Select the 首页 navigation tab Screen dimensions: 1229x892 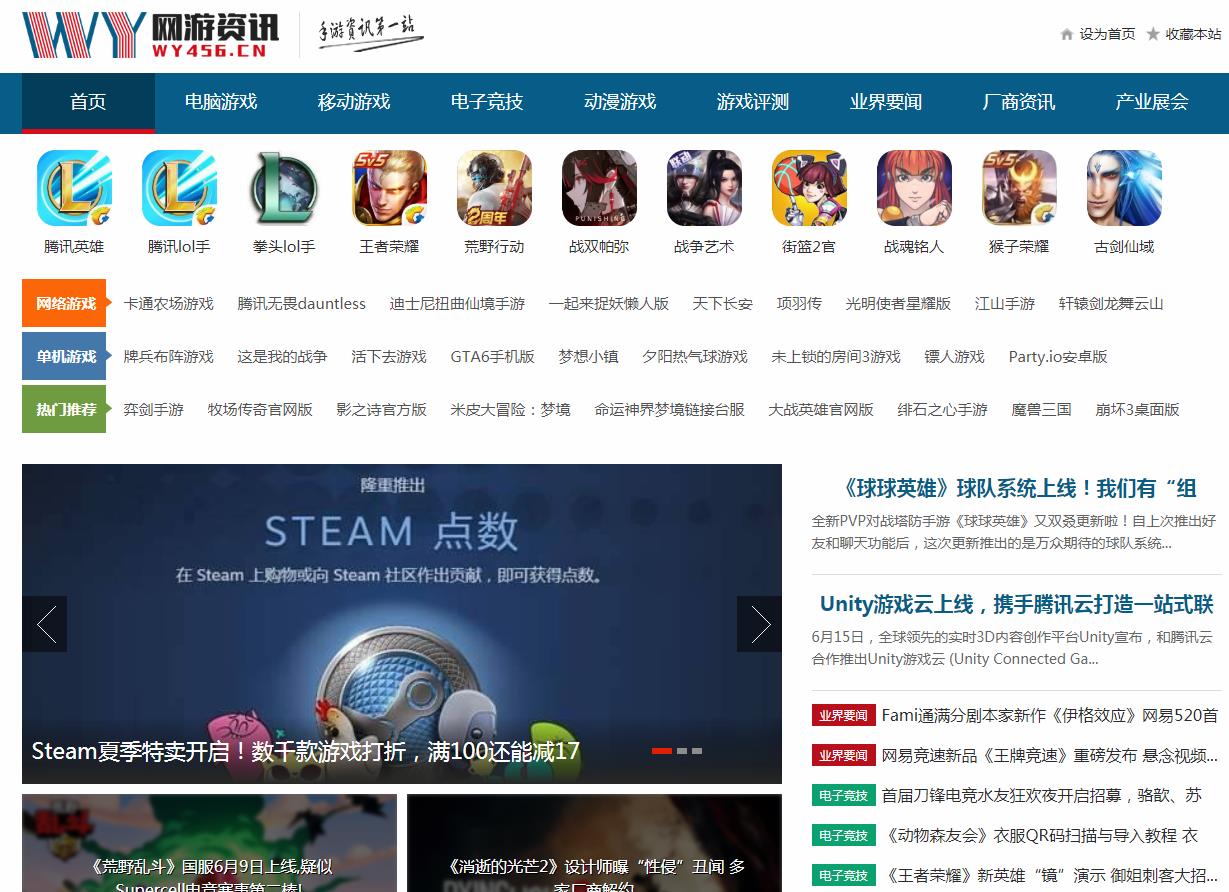click(88, 102)
